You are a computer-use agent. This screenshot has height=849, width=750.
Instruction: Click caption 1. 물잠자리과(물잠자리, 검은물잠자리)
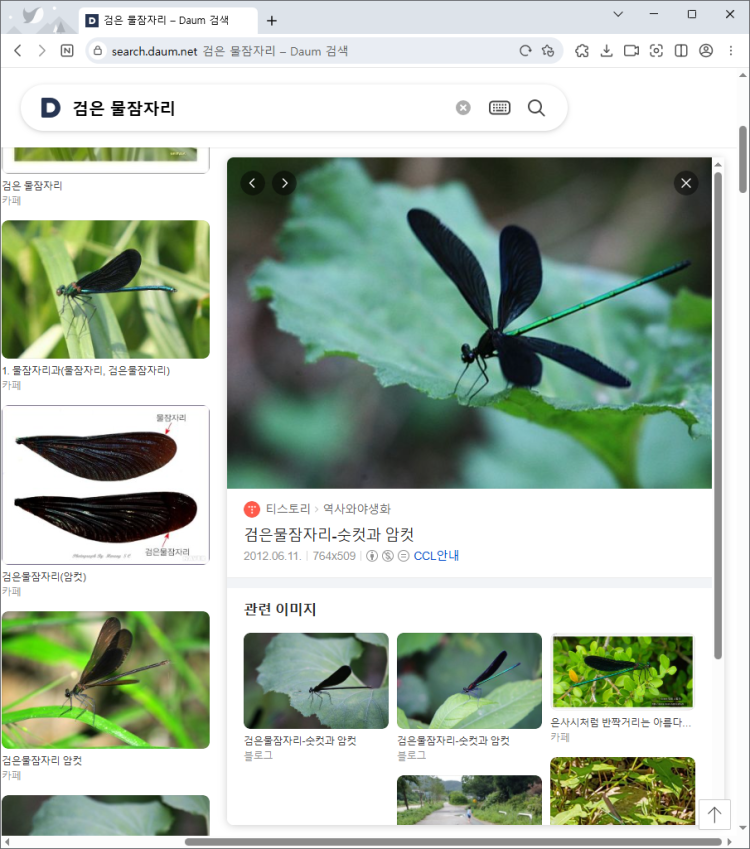pyautogui.click(x=86, y=371)
